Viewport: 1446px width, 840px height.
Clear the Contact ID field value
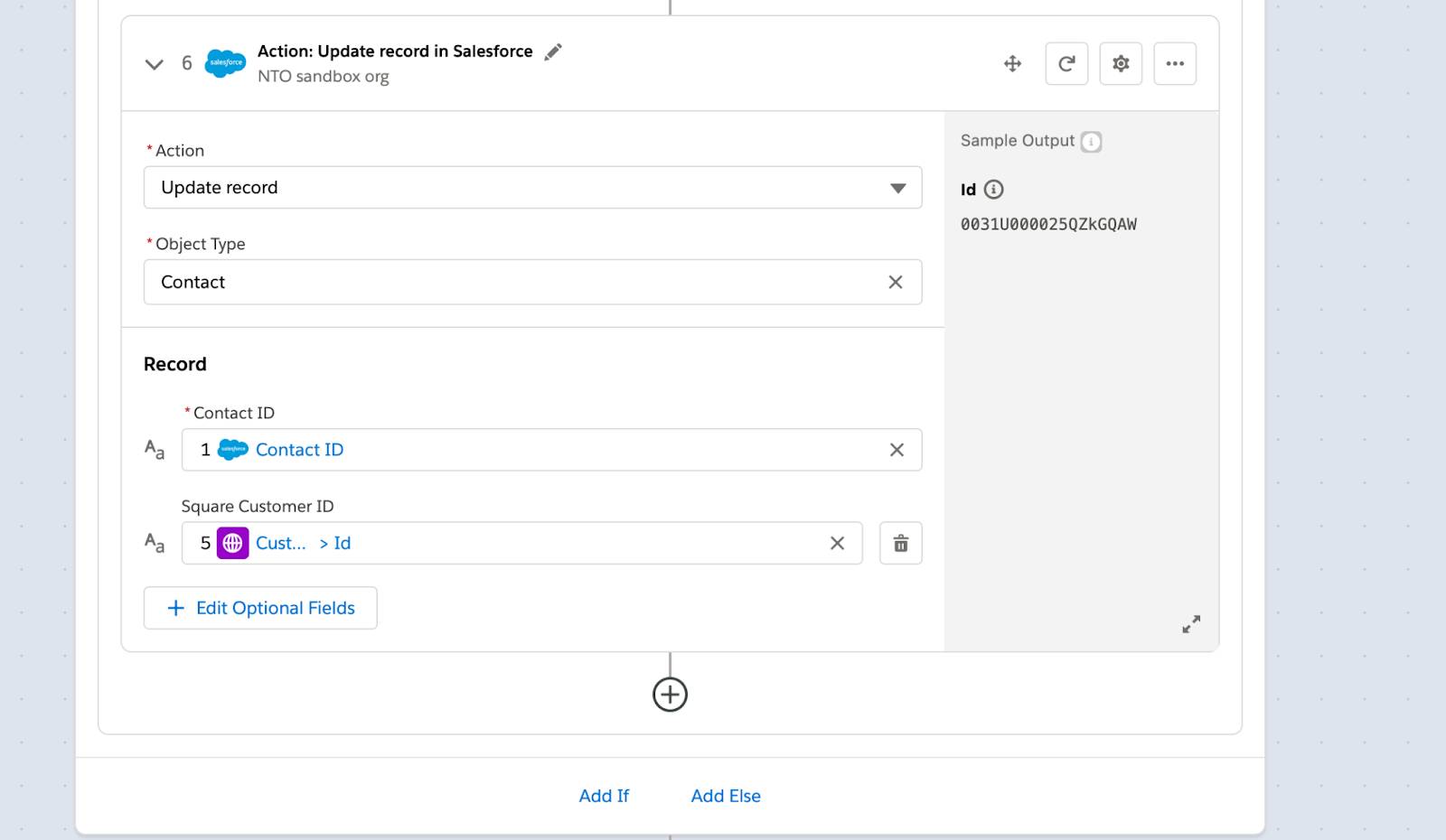(x=897, y=450)
